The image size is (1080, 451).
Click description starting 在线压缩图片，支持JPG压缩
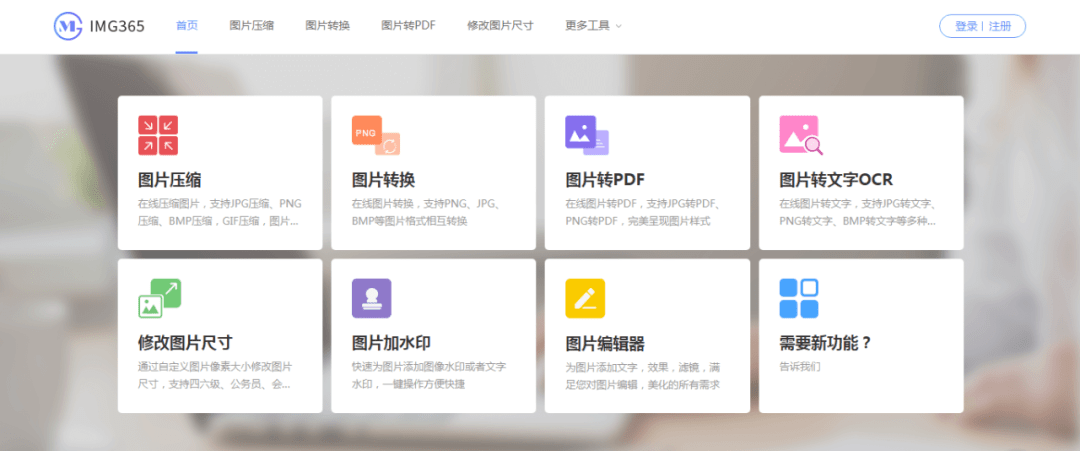pos(220,213)
